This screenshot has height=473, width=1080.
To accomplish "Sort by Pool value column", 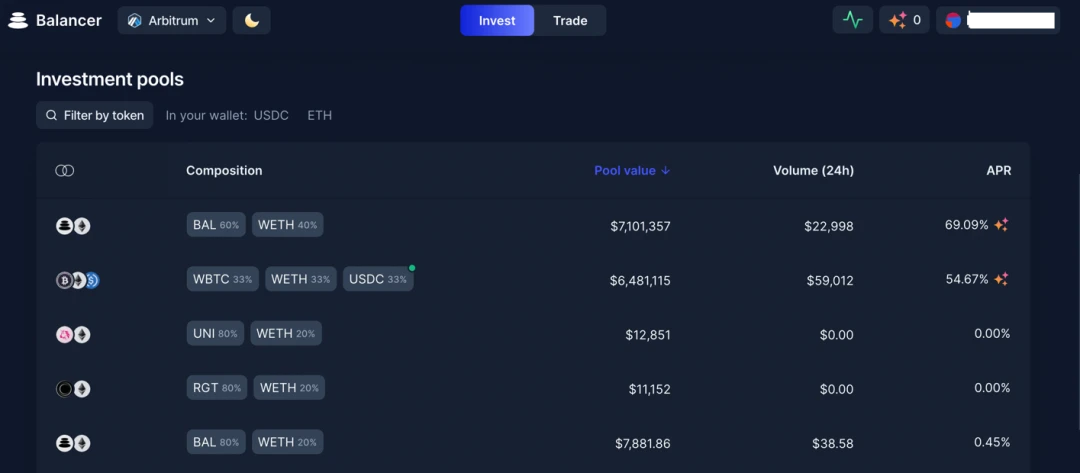I will 632,170.
